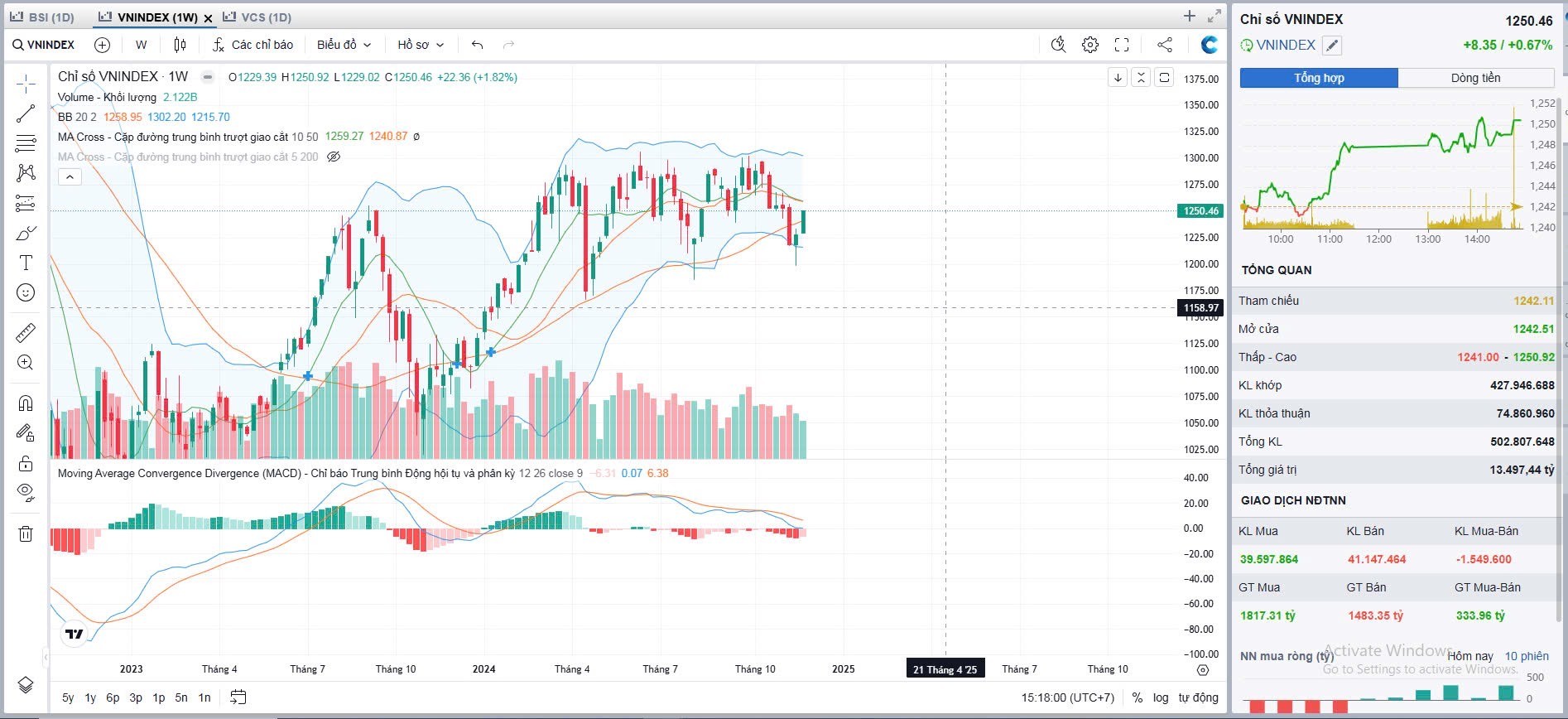
Task: Open the Các chỉ báo indicators dialog
Action: point(253,45)
